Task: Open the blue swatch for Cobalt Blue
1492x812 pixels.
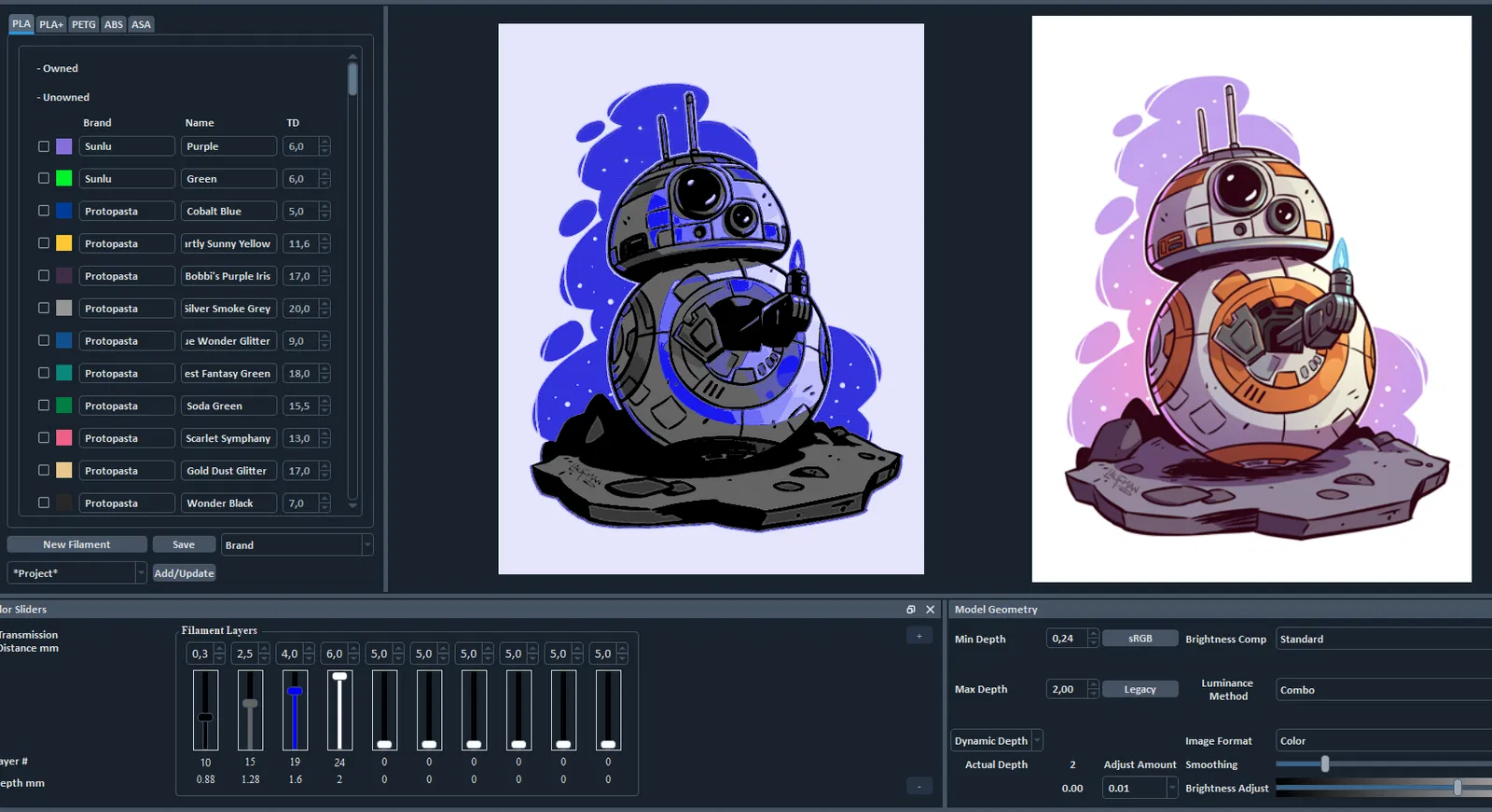Action: [64, 211]
